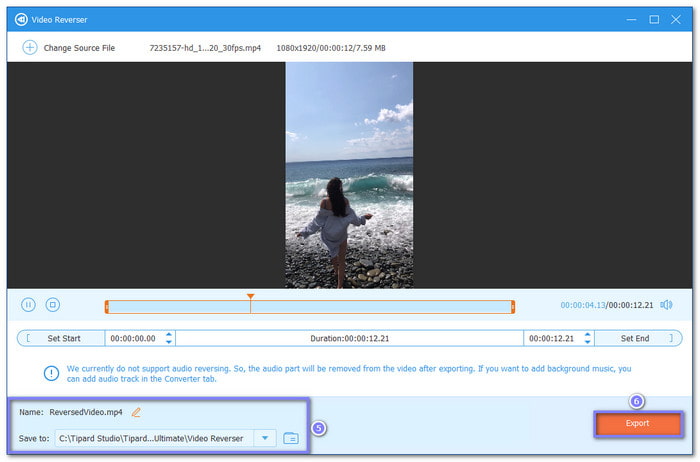This screenshot has height=462, width=700.
Task: Maximize the Video Reverser window
Action: 654,20
